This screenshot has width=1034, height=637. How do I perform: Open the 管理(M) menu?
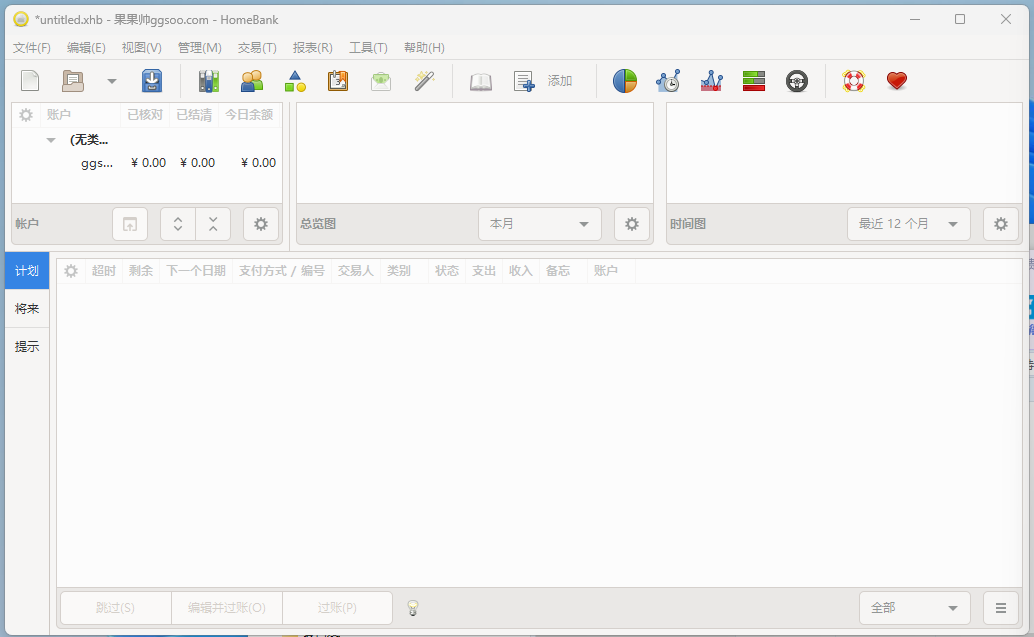click(198, 47)
